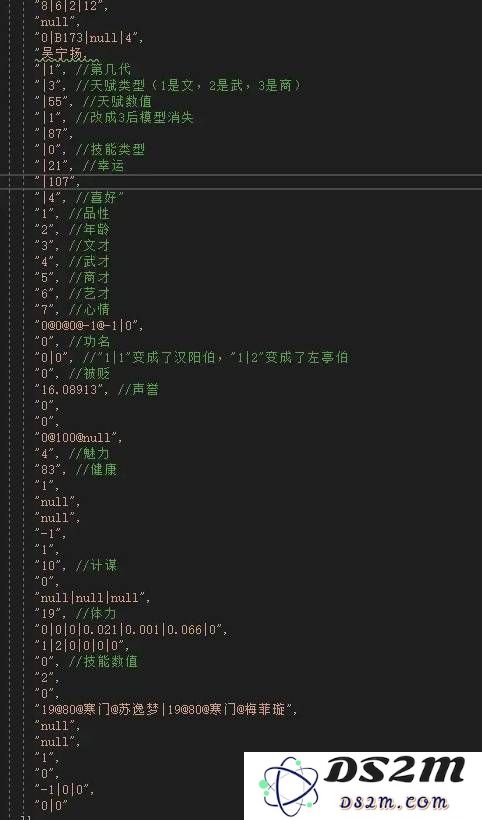The width and height of the screenshot is (482, 820).
Task: Open the ds2m.com watermark link
Action: pos(395,802)
